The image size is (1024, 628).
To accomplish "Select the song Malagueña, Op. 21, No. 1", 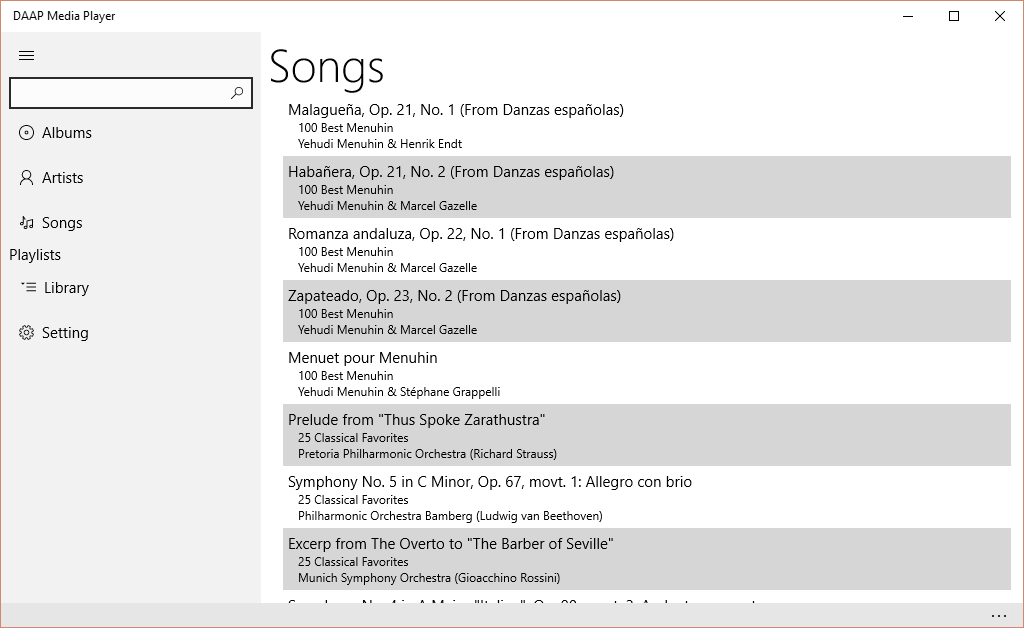I will click(x=456, y=110).
